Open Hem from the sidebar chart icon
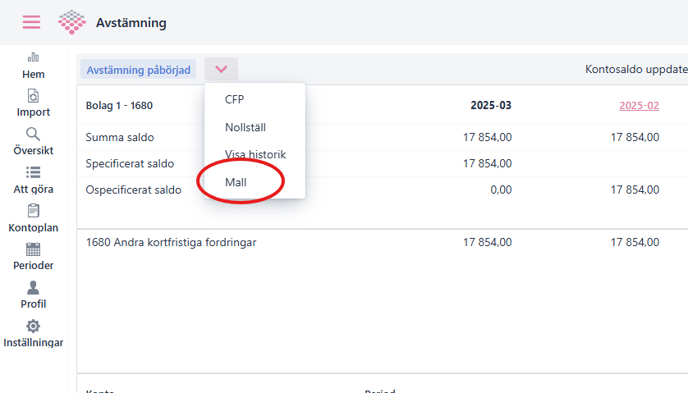Screen dimensions: 688x393 [33, 57]
